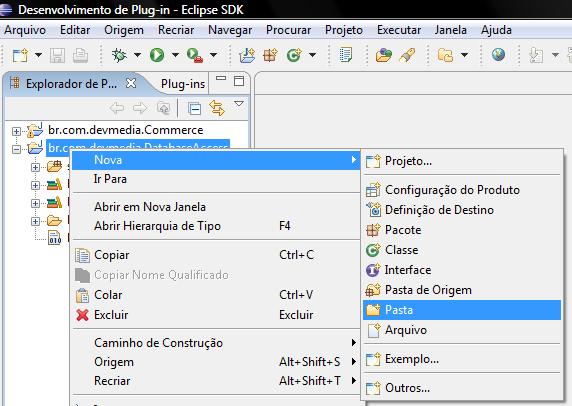Choose Ir Para in the context menu

click(x=216, y=179)
